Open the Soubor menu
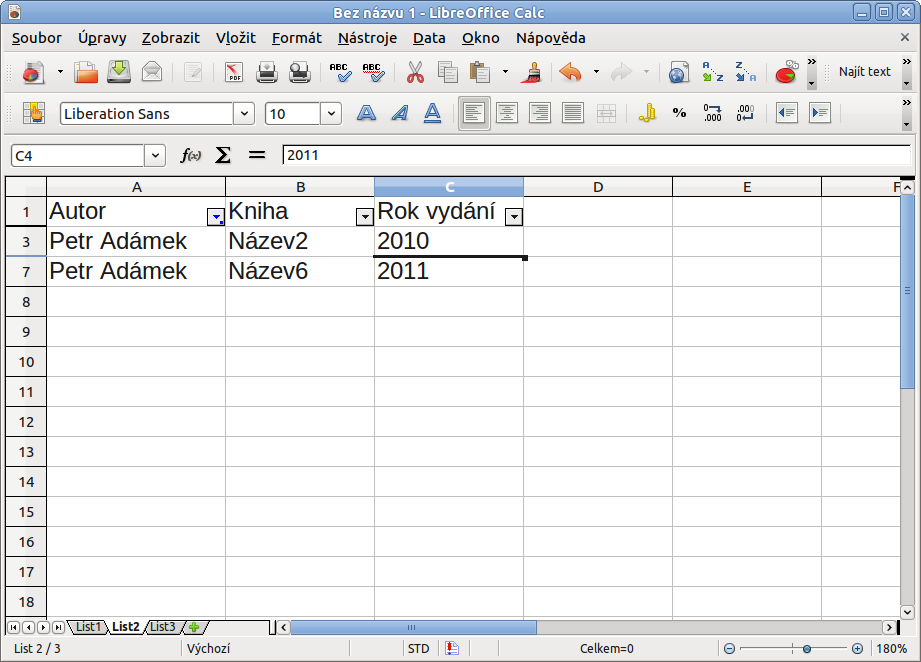This screenshot has width=921, height=662. [x=36, y=38]
